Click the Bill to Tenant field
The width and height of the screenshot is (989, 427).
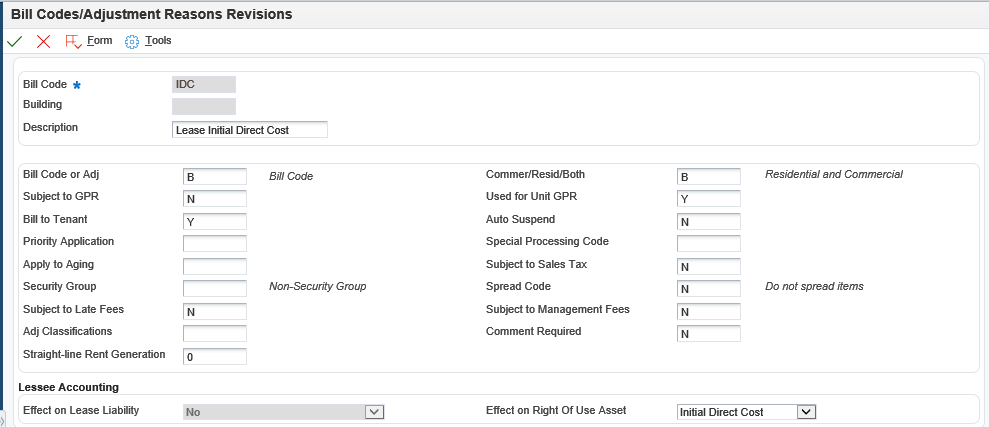pos(215,221)
